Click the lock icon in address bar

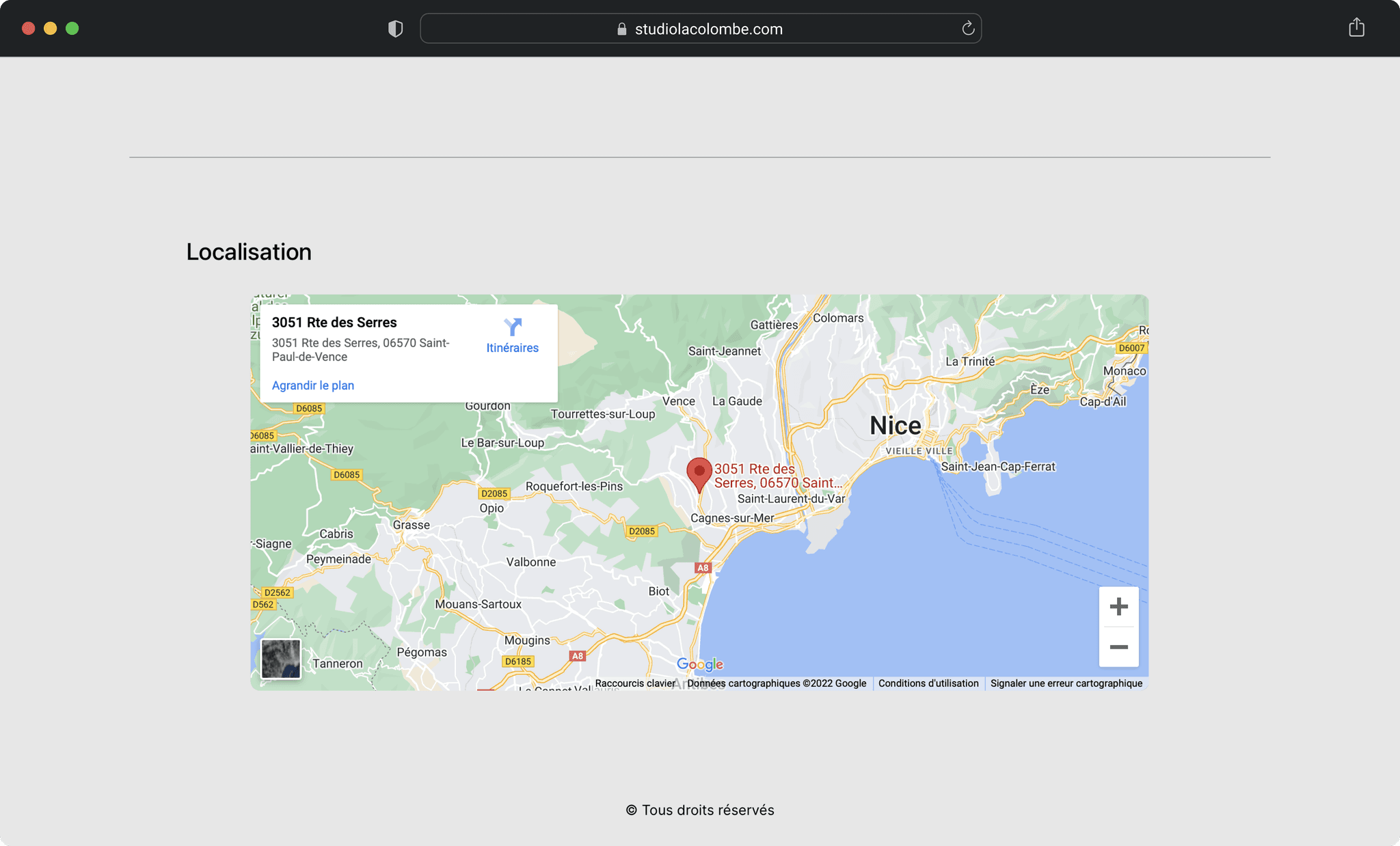coord(621,29)
